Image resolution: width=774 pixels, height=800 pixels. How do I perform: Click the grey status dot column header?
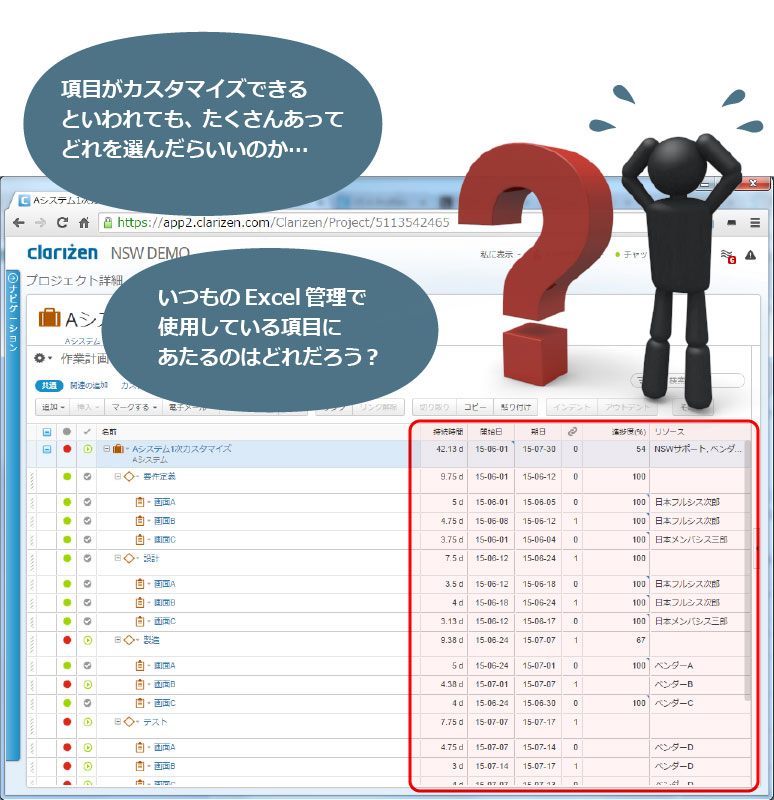67,432
